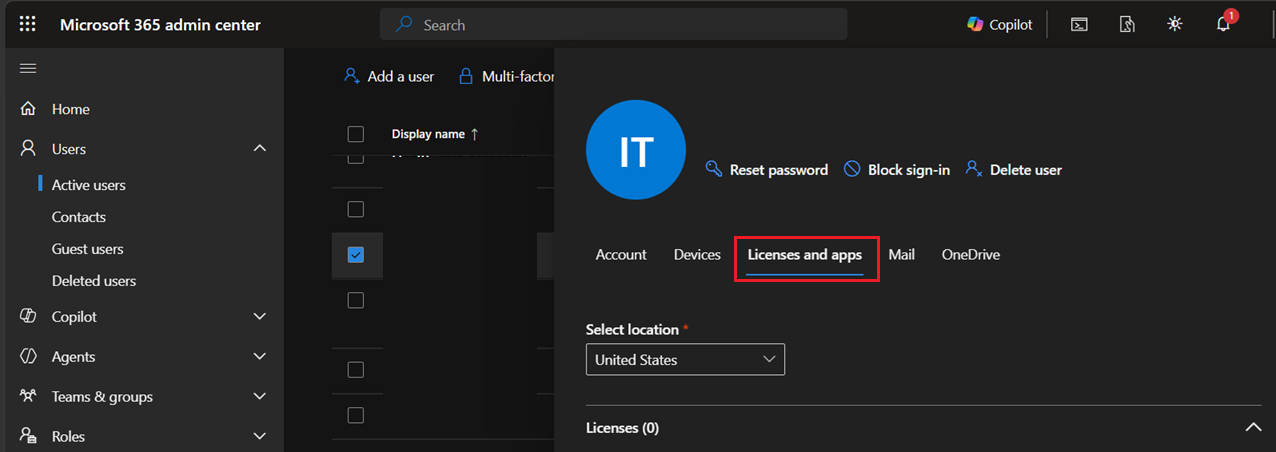Click the Microsoft 365 admin center title

click(x=160, y=24)
